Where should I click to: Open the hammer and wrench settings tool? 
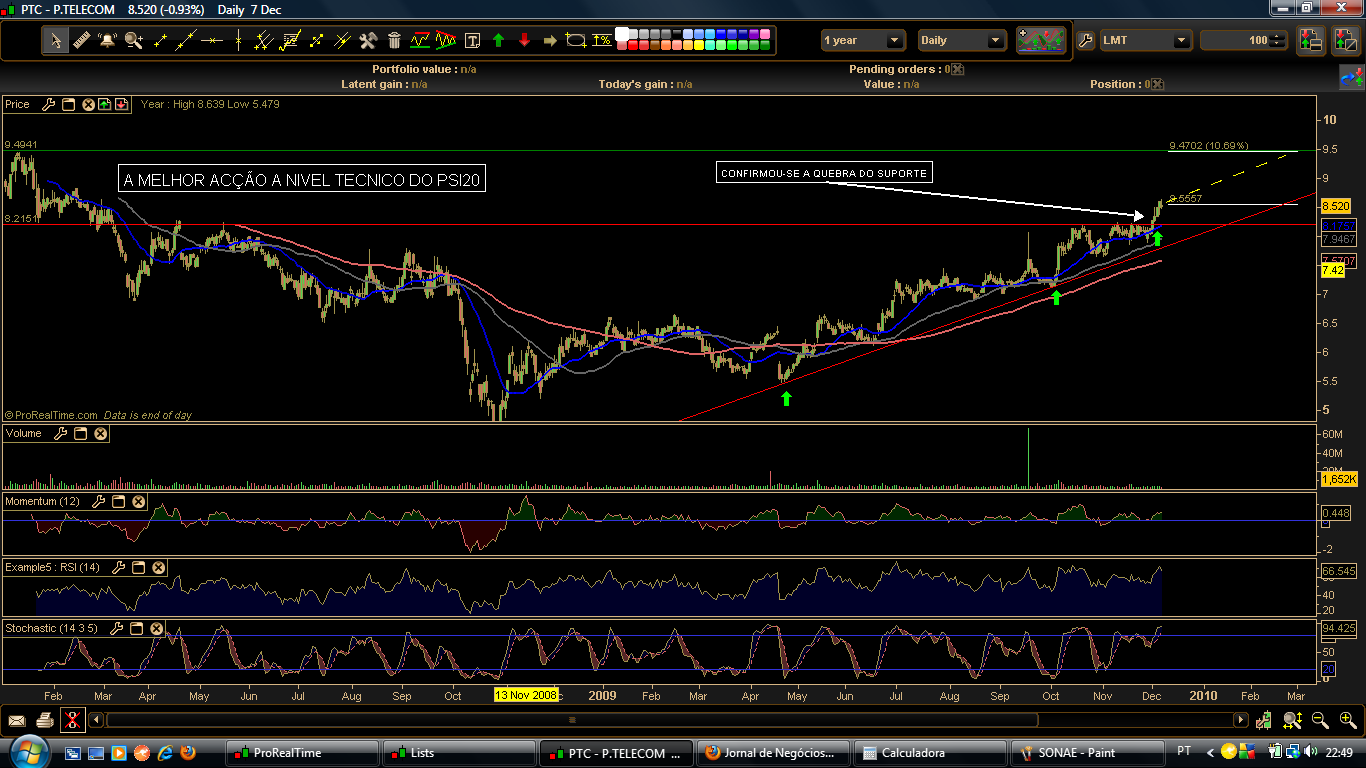(368, 41)
